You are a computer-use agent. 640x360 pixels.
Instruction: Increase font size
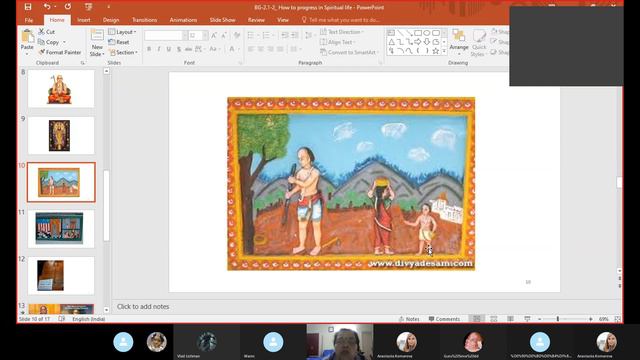tap(214, 36)
